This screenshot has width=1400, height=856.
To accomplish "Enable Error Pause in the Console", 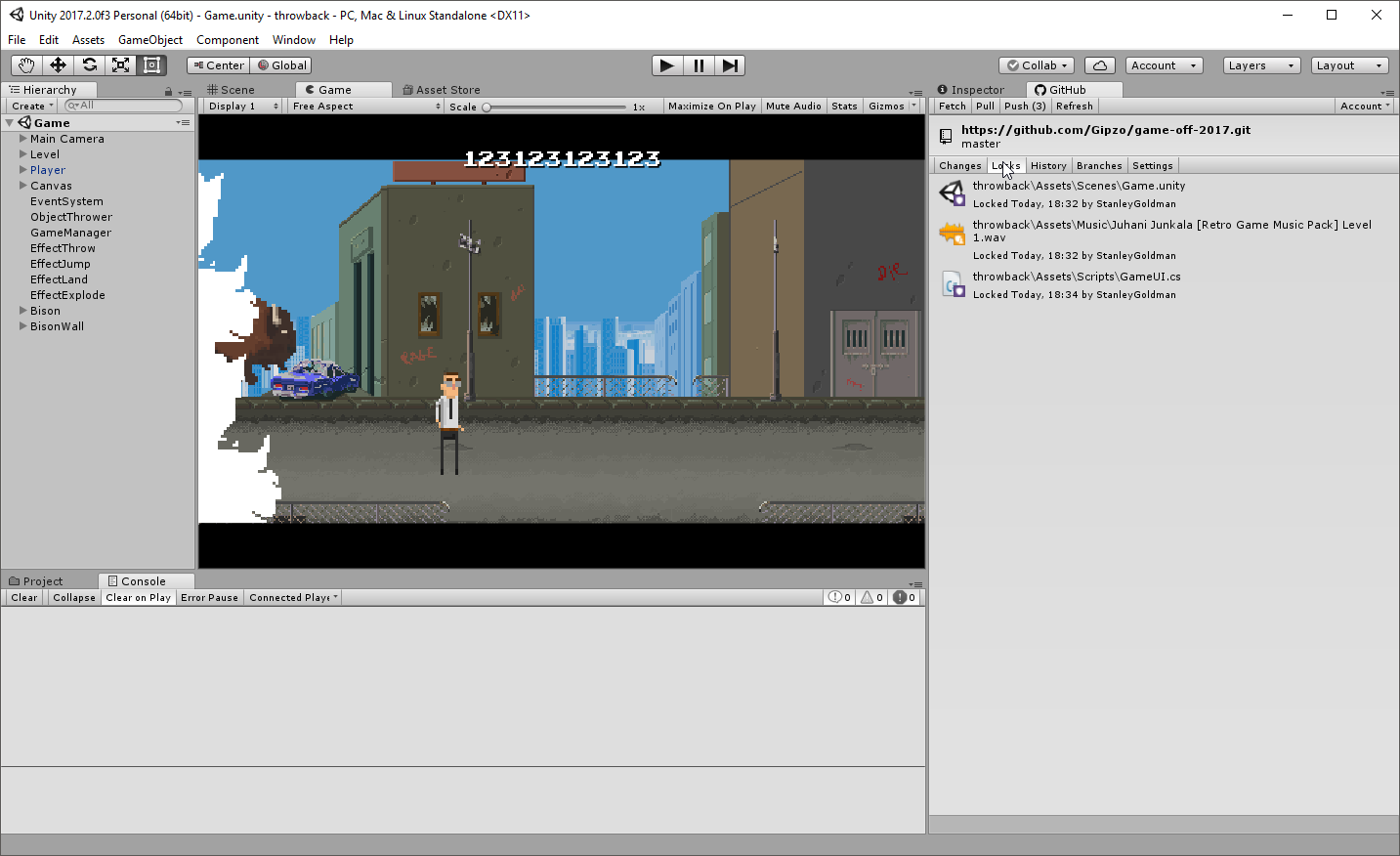I will 209,597.
